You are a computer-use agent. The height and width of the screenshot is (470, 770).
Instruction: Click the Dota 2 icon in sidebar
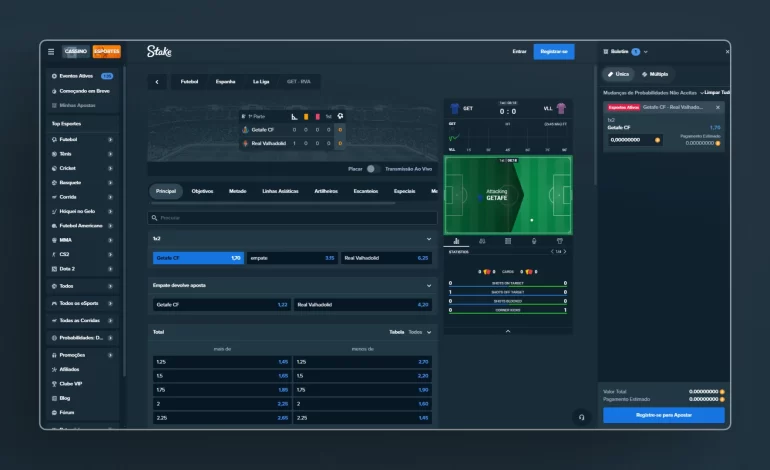(54, 269)
